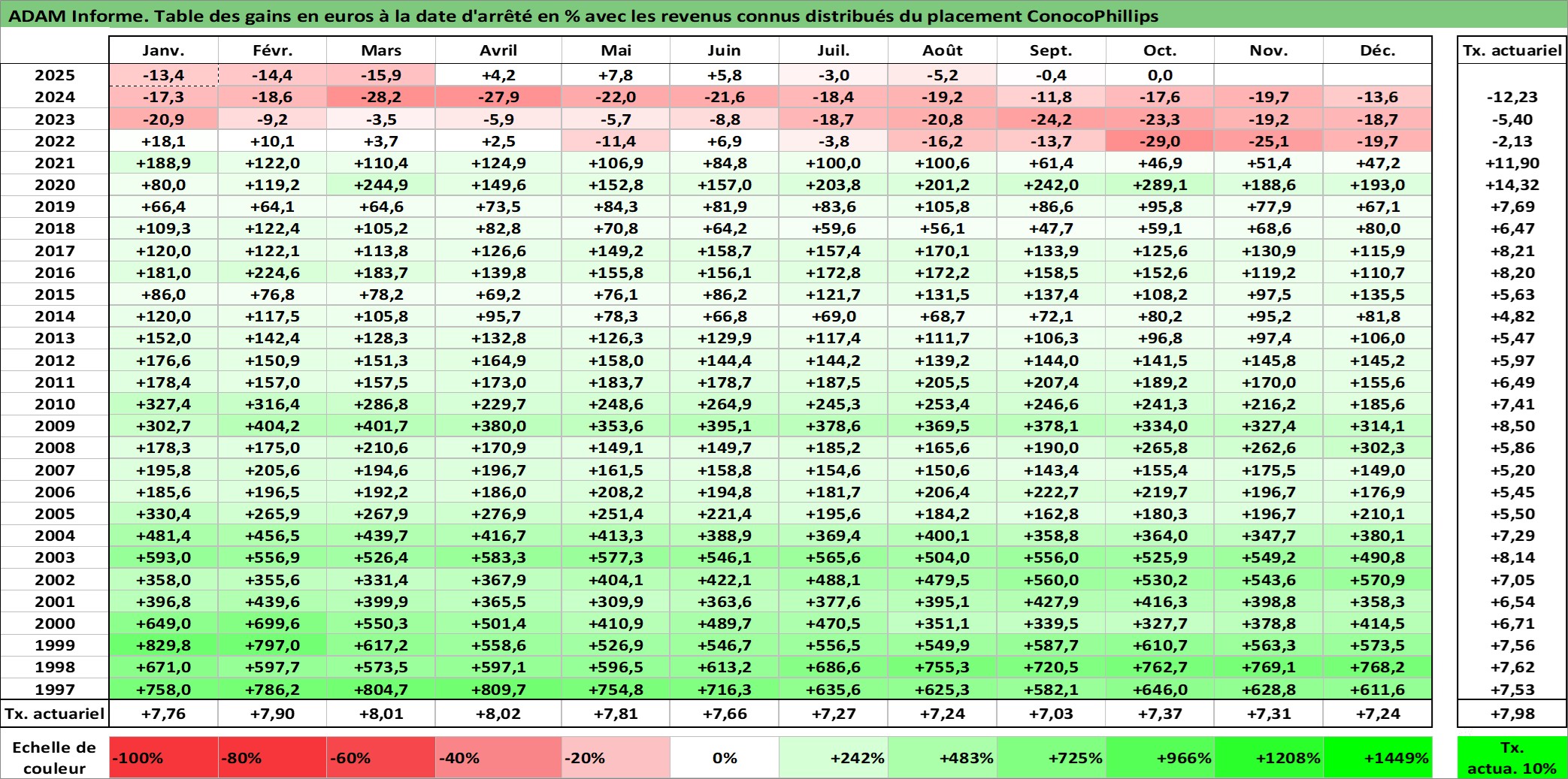Click the 2009 row label

point(55,426)
